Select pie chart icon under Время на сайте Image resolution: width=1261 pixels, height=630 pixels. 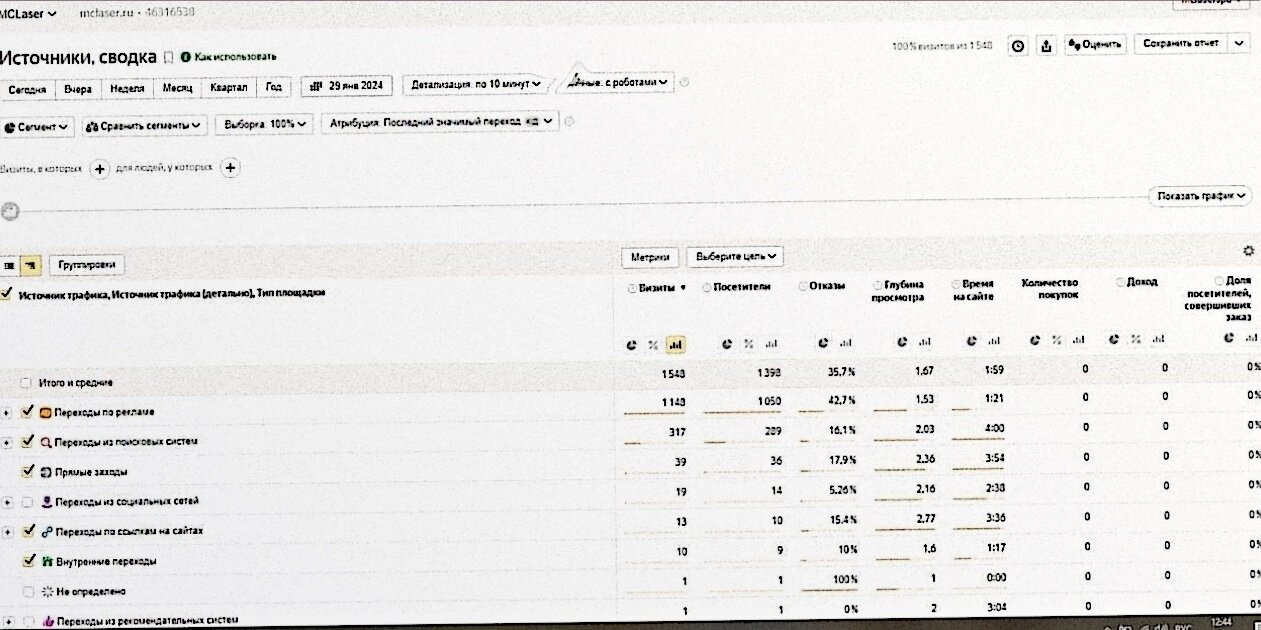click(969, 341)
